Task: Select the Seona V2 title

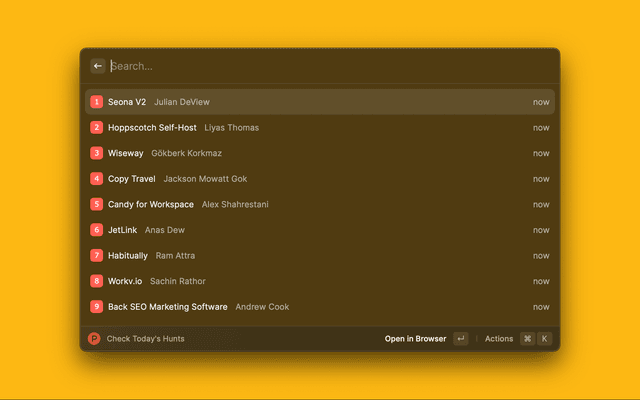Action: click(127, 102)
